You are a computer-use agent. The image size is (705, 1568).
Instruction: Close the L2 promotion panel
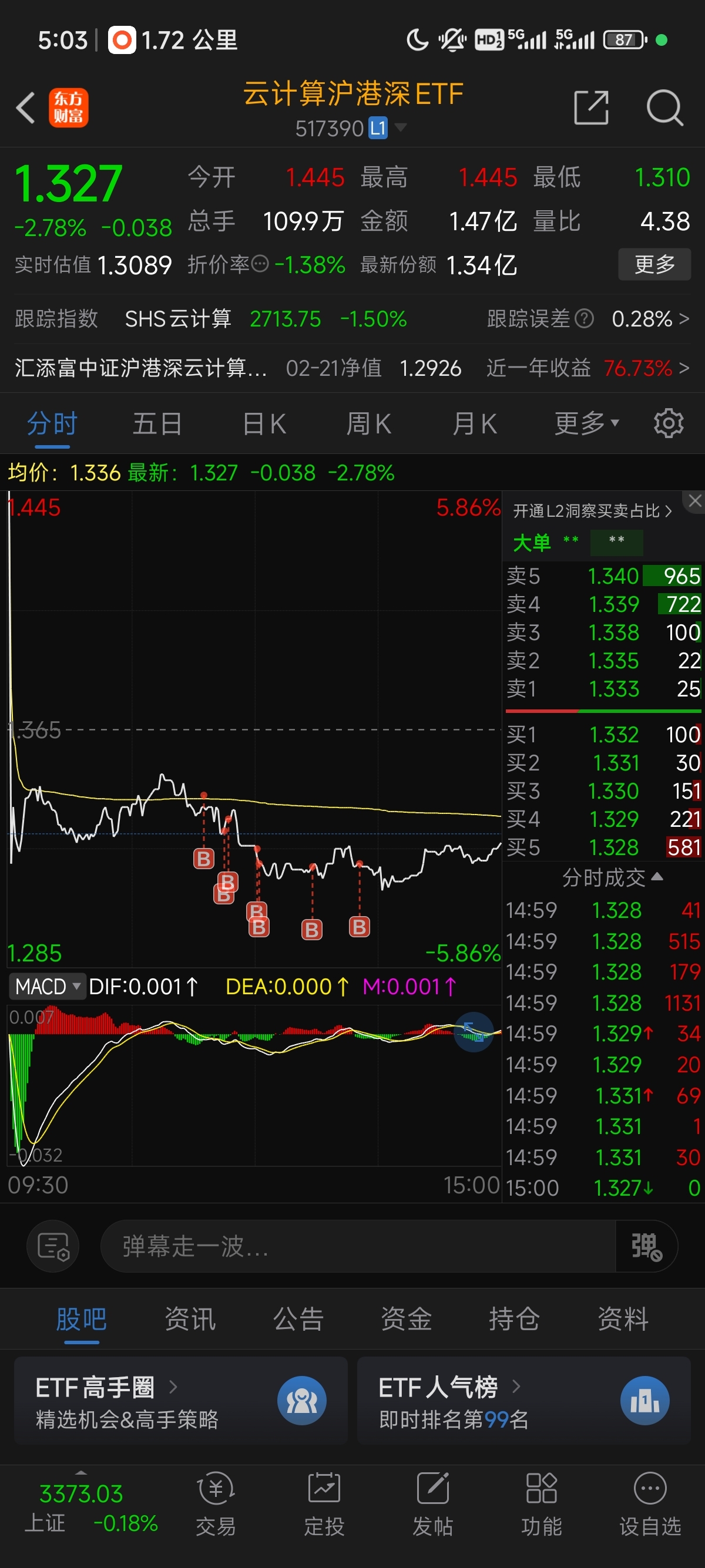[694, 502]
